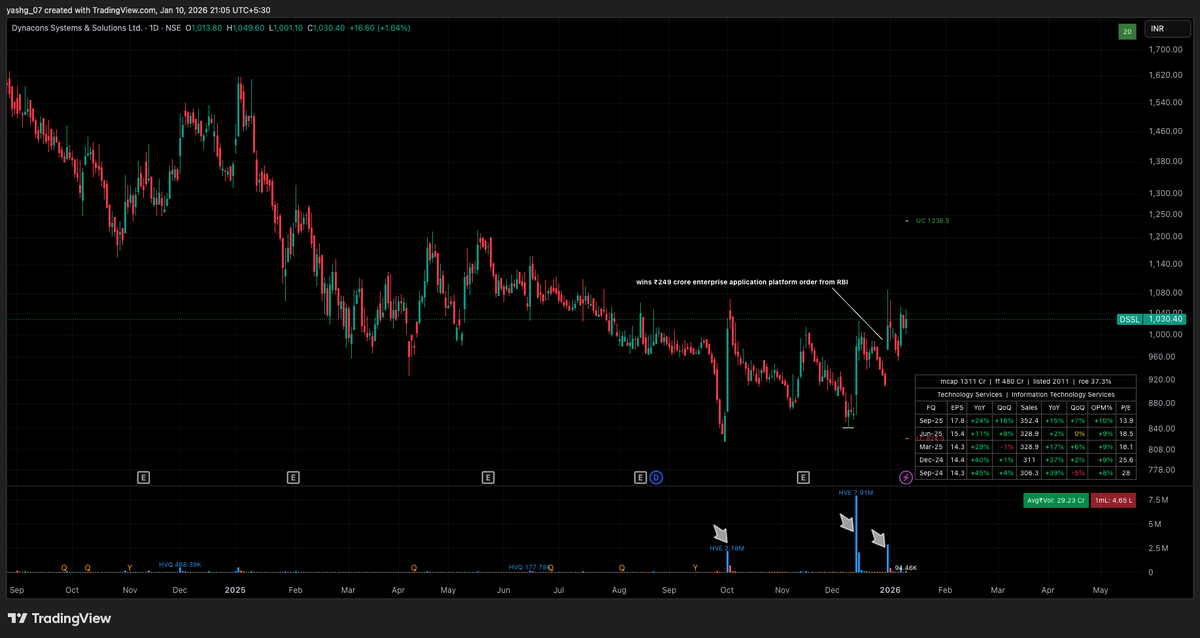Click the green 20 badge at top right
Screen dimensions: 1200x638
pos(1127,32)
